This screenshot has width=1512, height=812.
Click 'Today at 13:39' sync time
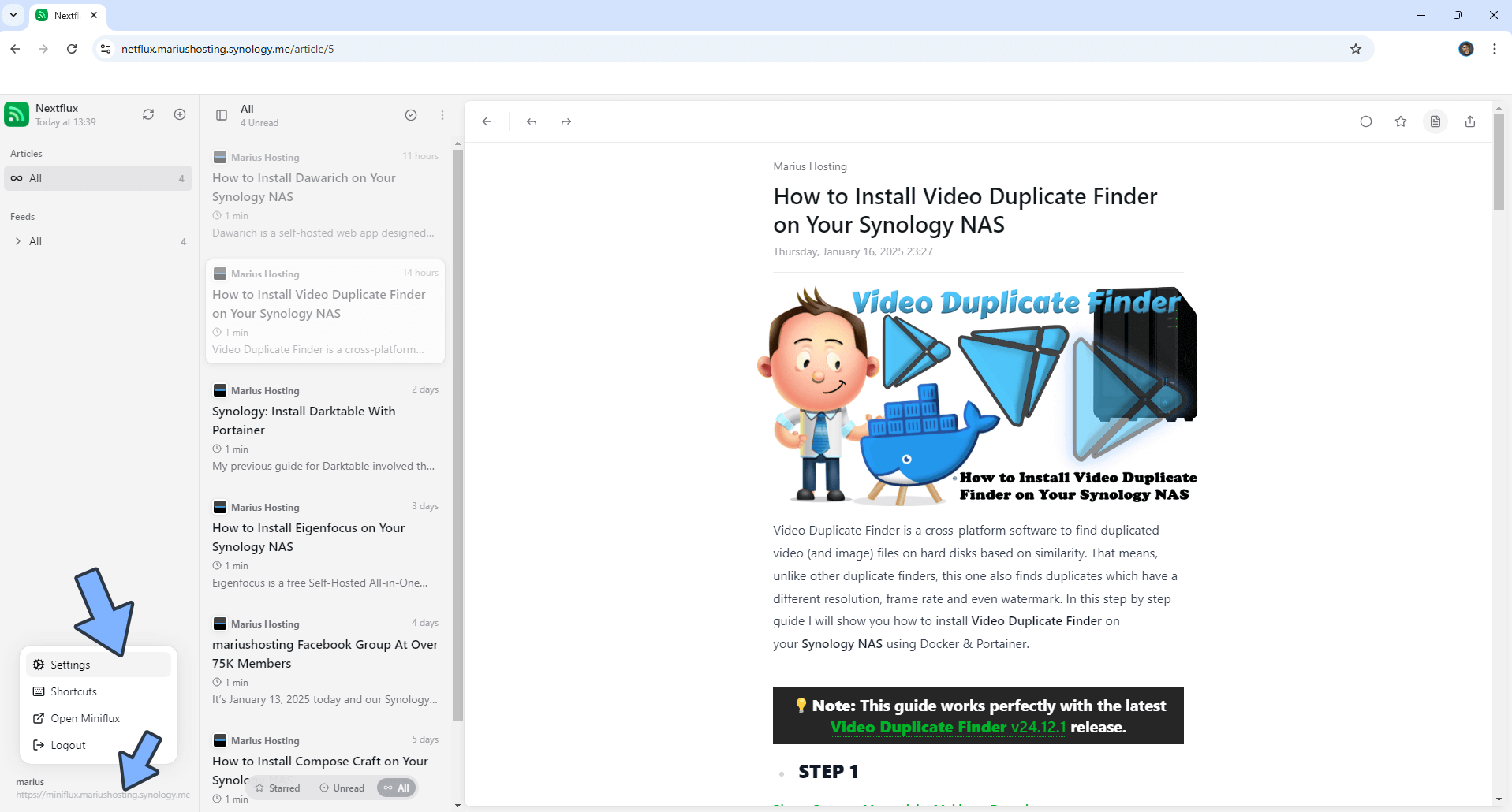coord(65,122)
